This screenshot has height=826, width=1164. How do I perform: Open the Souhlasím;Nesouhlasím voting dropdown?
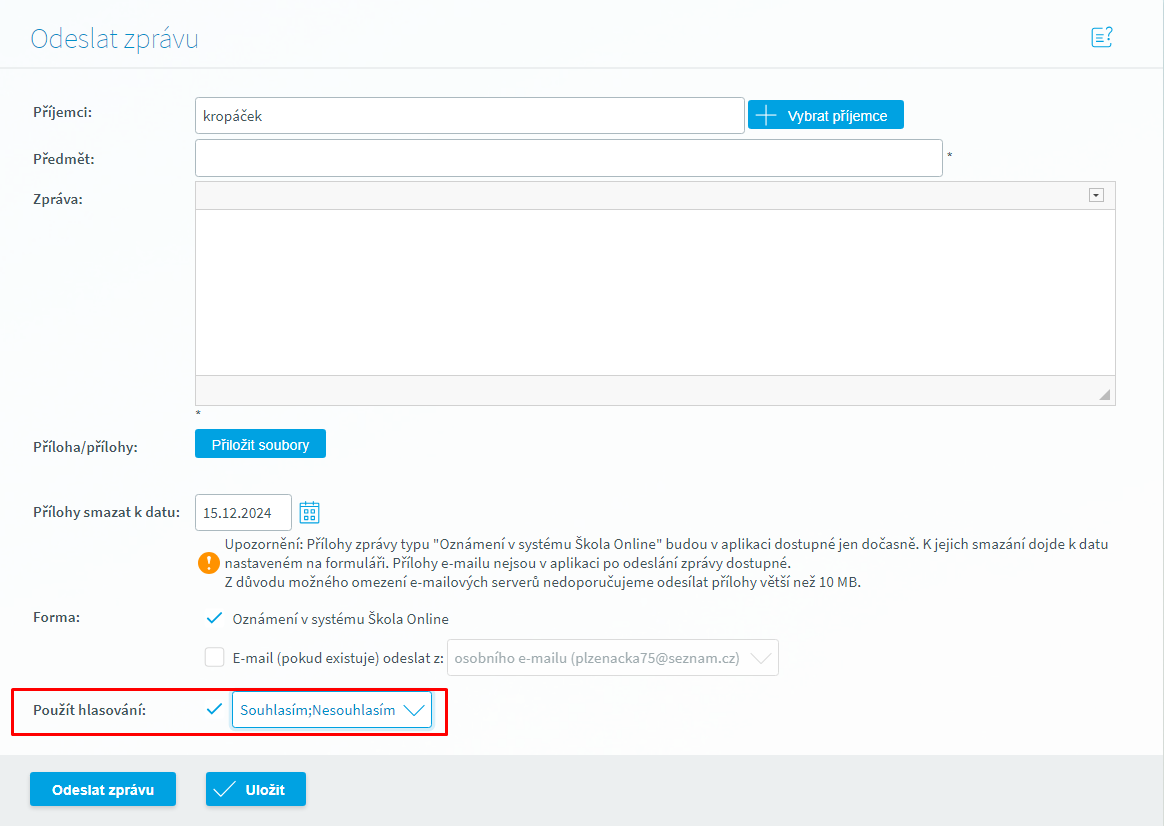point(332,710)
